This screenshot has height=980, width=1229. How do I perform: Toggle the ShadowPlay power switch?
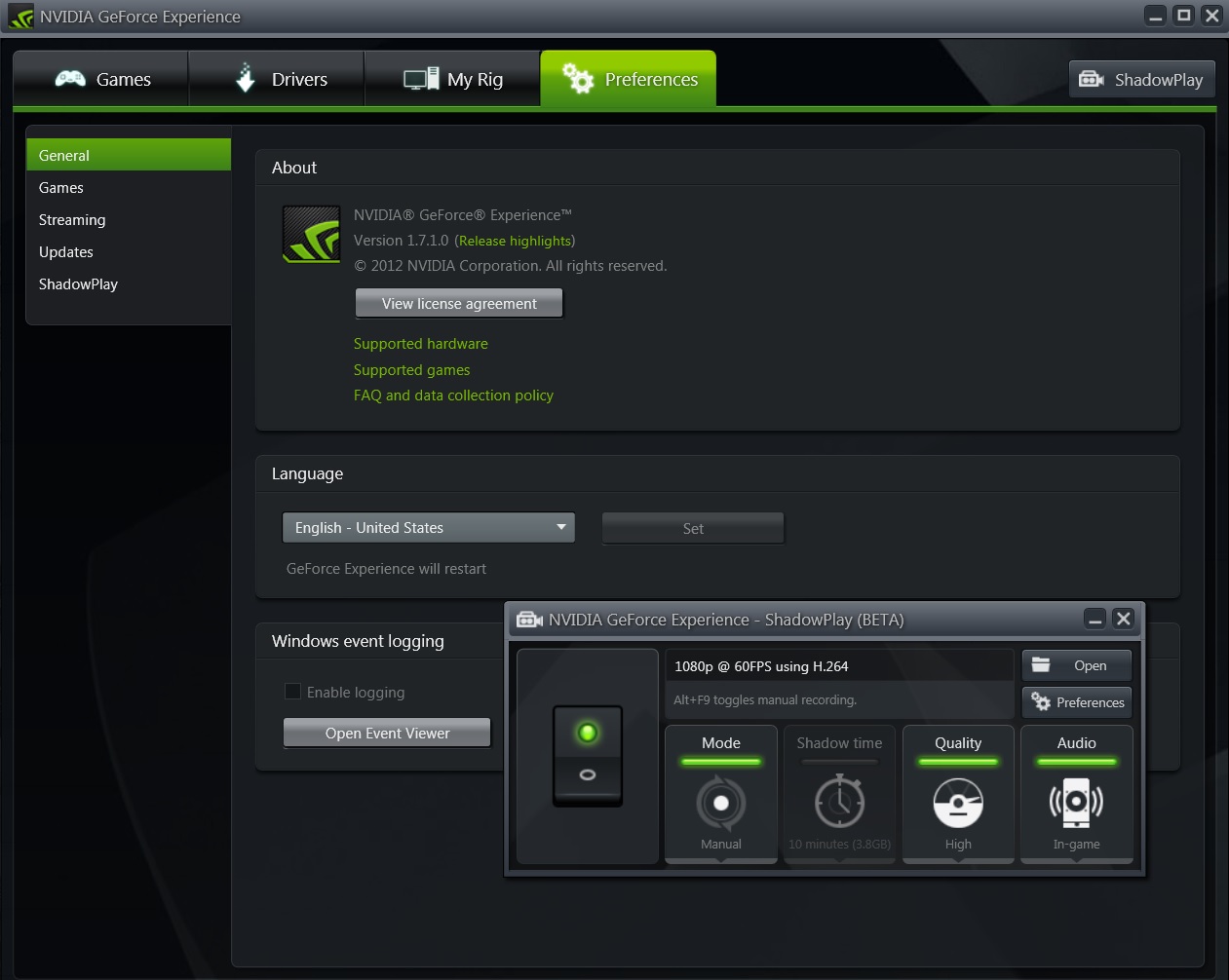588,756
